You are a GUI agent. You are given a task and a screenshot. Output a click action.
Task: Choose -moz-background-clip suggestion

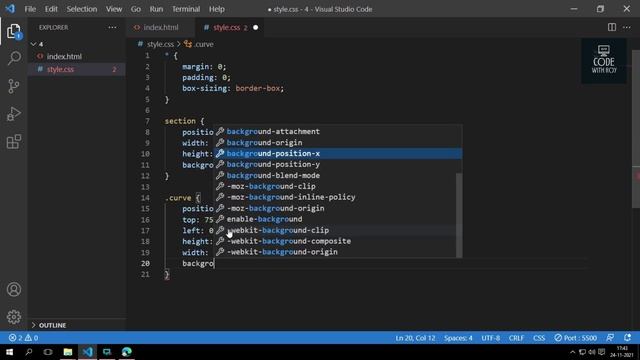tap(338, 186)
